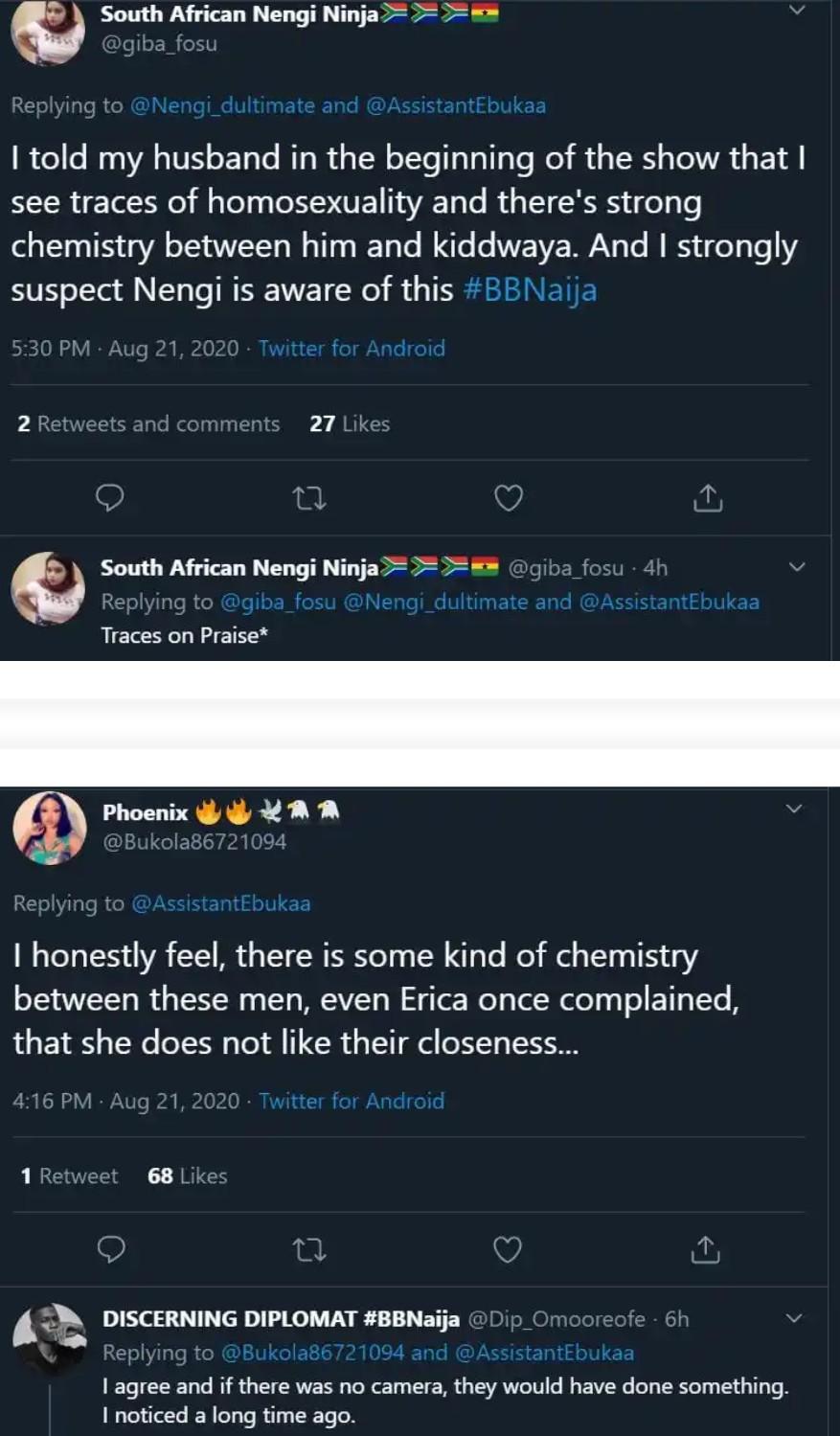Click Phoenix's profile picture
Viewport: 840px width, 1436px height.
point(50,826)
